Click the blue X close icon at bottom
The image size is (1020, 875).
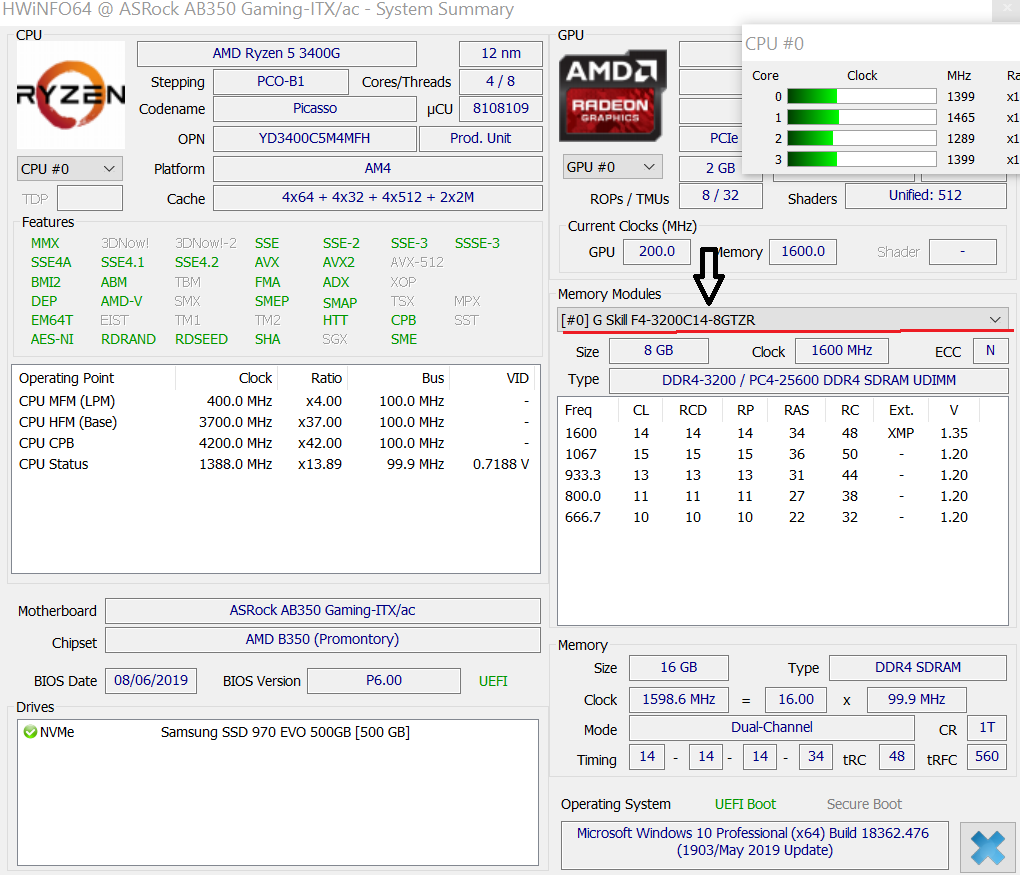tap(988, 848)
